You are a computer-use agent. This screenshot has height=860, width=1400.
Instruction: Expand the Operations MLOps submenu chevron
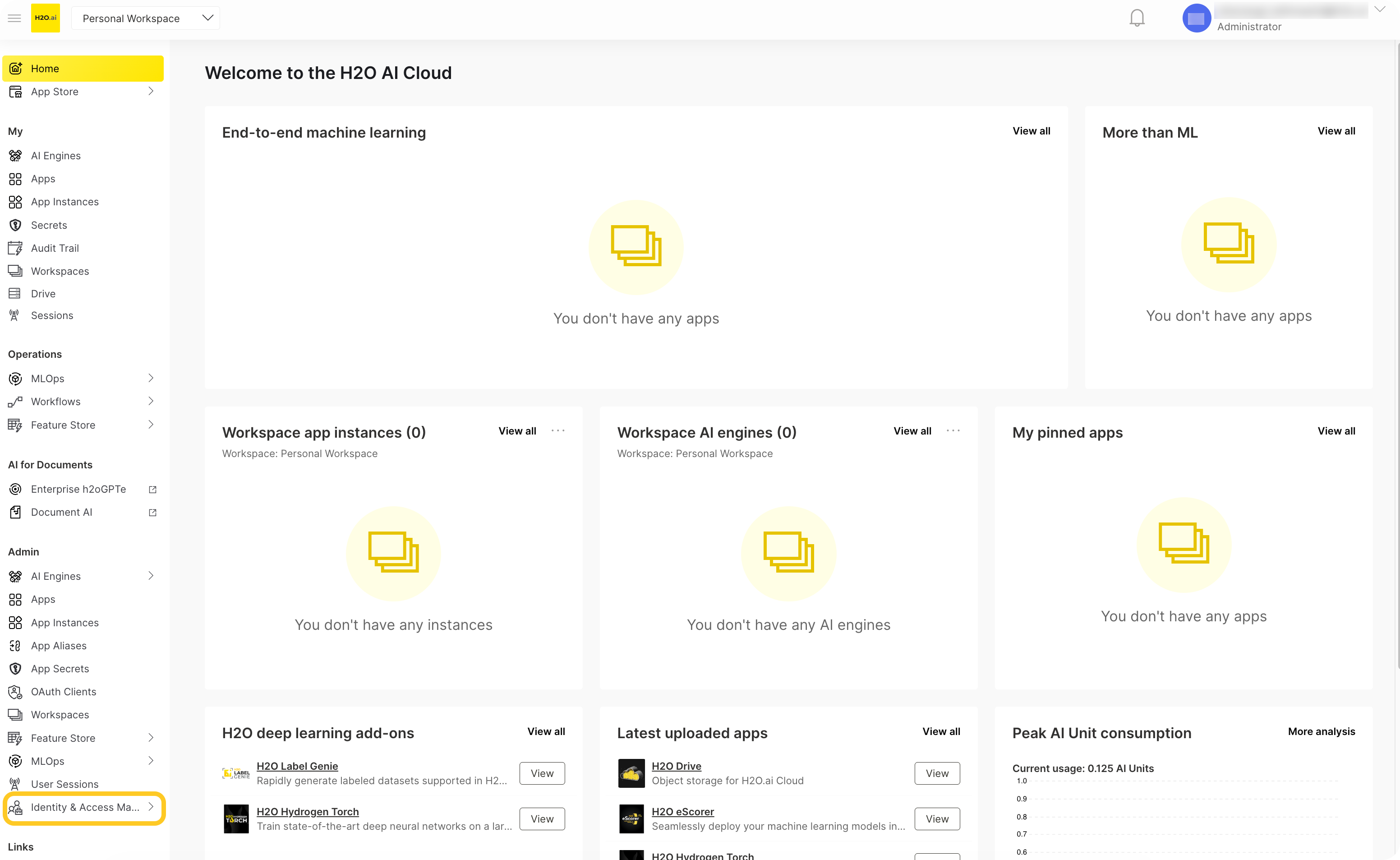pyautogui.click(x=151, y=378)
